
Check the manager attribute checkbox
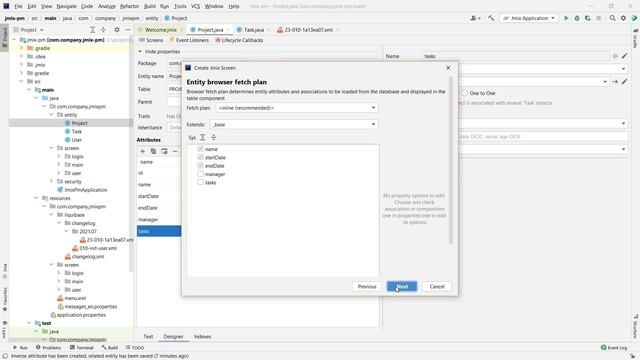coord(200,174)
